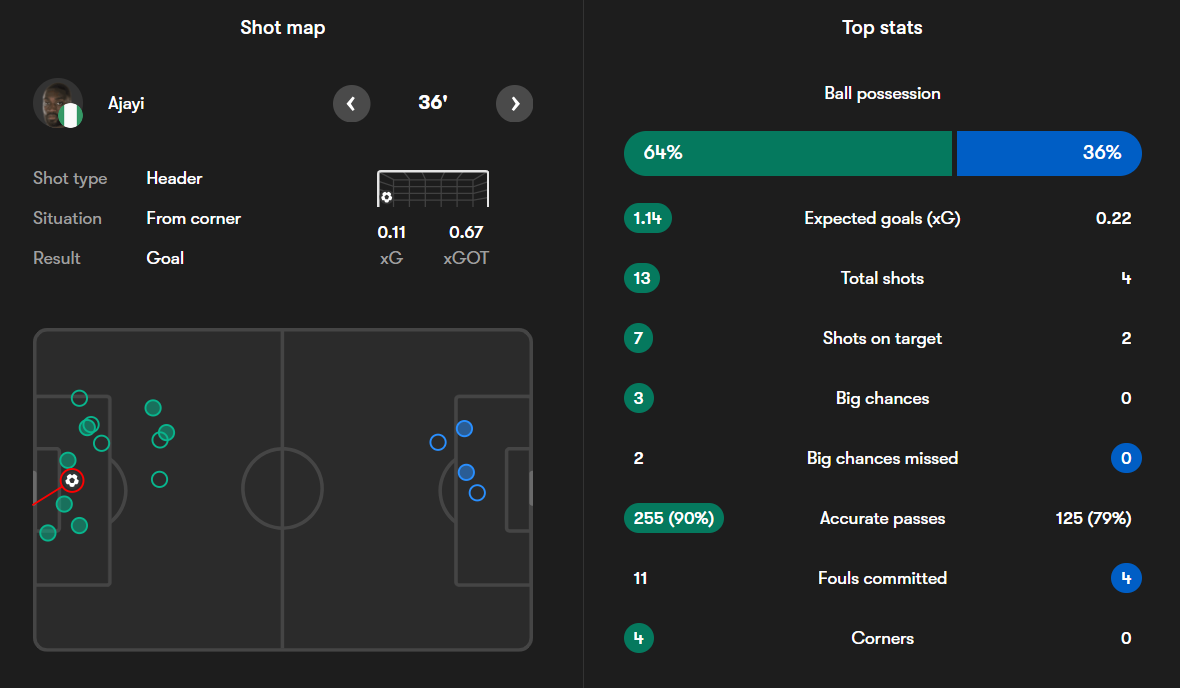Click the green 64% possession bar
Screen dimensions: 1180x688
[787, 153]
